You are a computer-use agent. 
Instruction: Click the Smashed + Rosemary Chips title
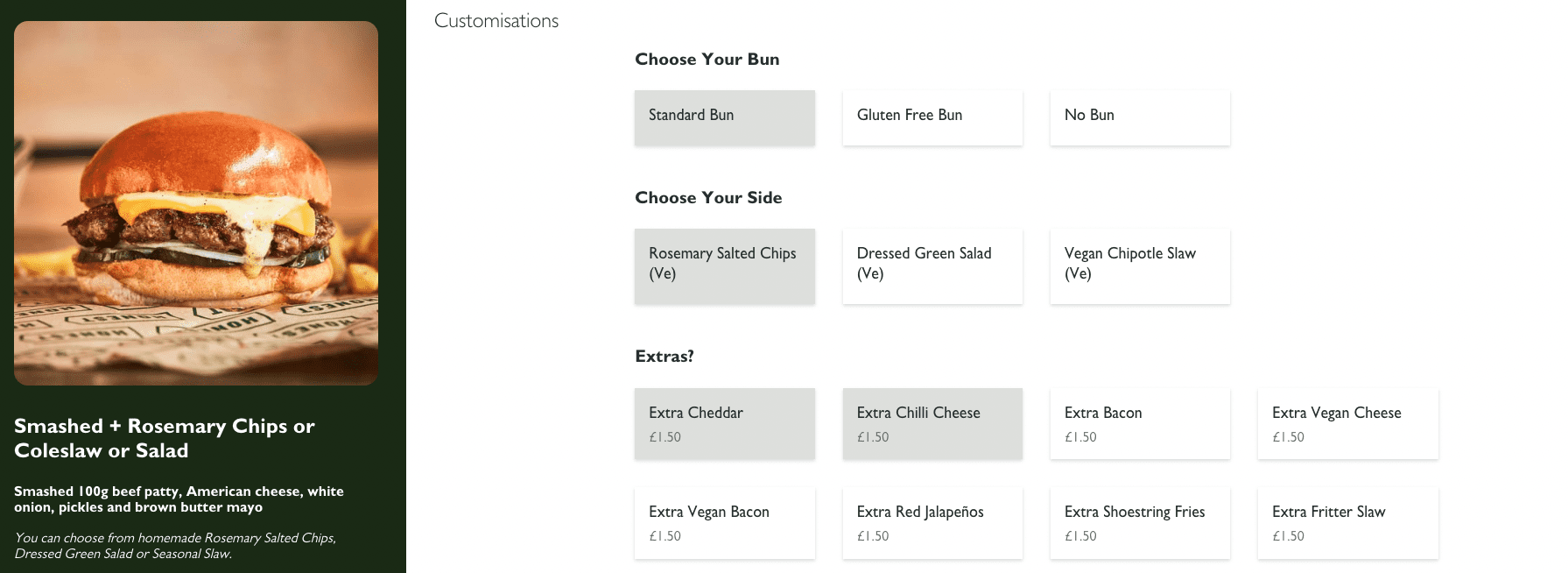(x=164, y=438)
